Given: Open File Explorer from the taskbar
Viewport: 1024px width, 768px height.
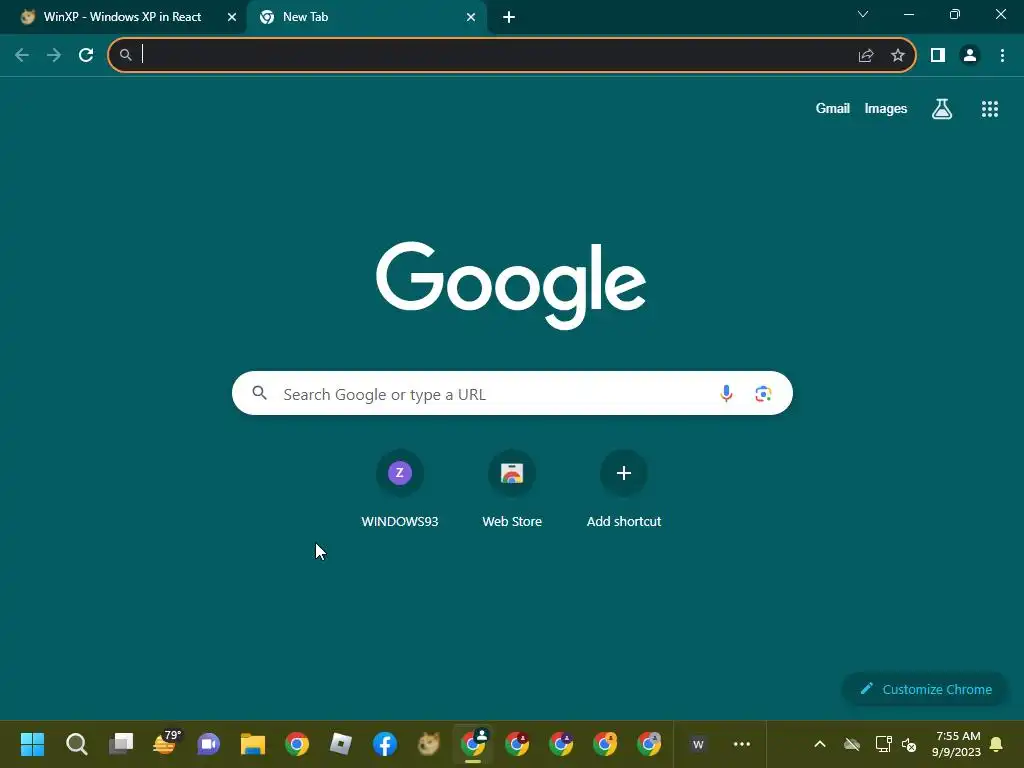Looking at the screenshot, I should pos(253,744).
